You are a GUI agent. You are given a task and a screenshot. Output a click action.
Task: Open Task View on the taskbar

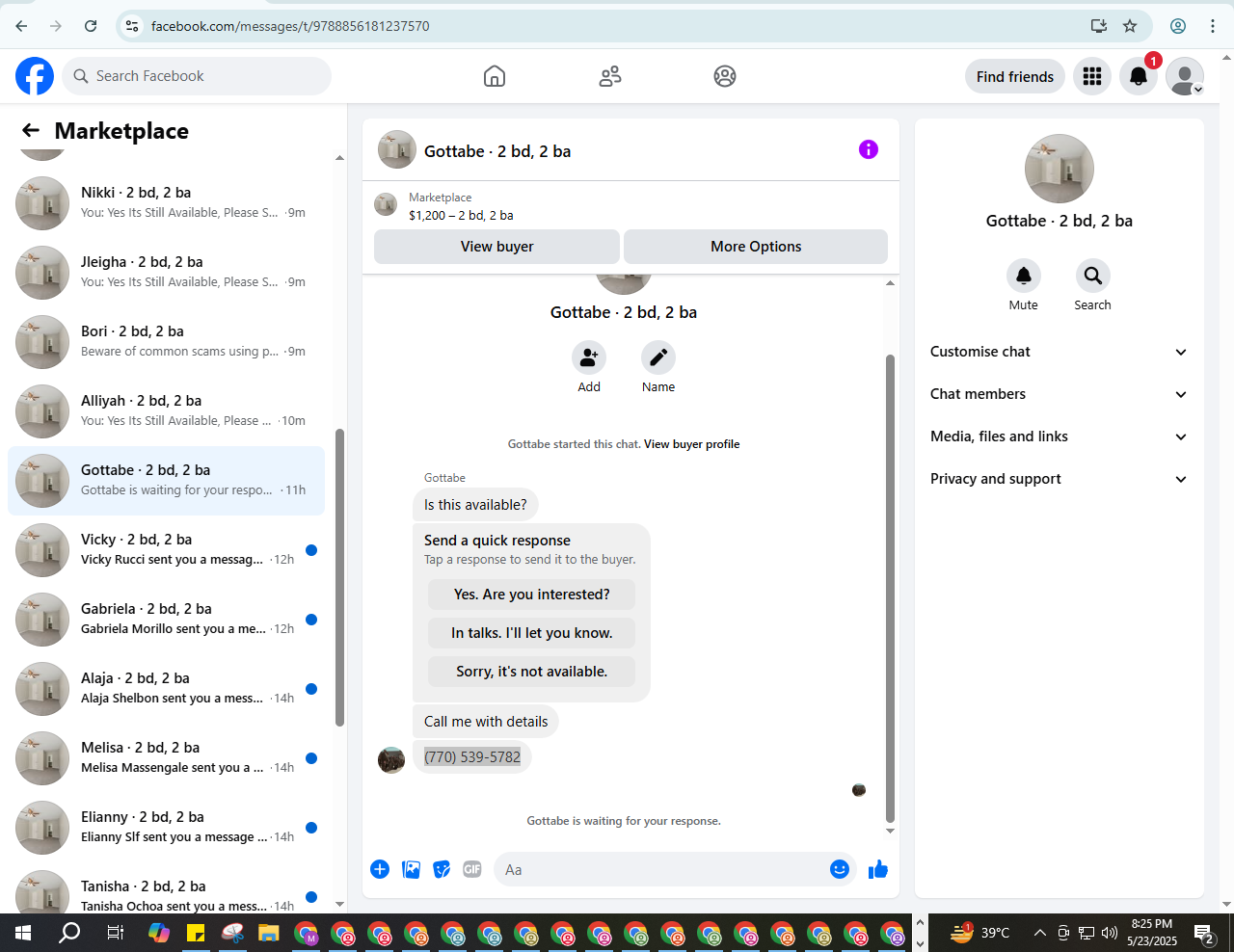click(115, 933)
